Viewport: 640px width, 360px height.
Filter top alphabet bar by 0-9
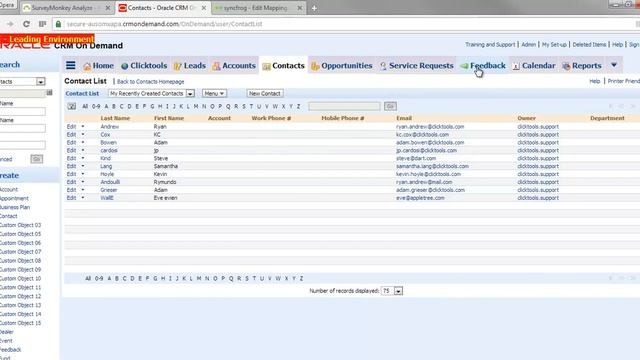96,106
